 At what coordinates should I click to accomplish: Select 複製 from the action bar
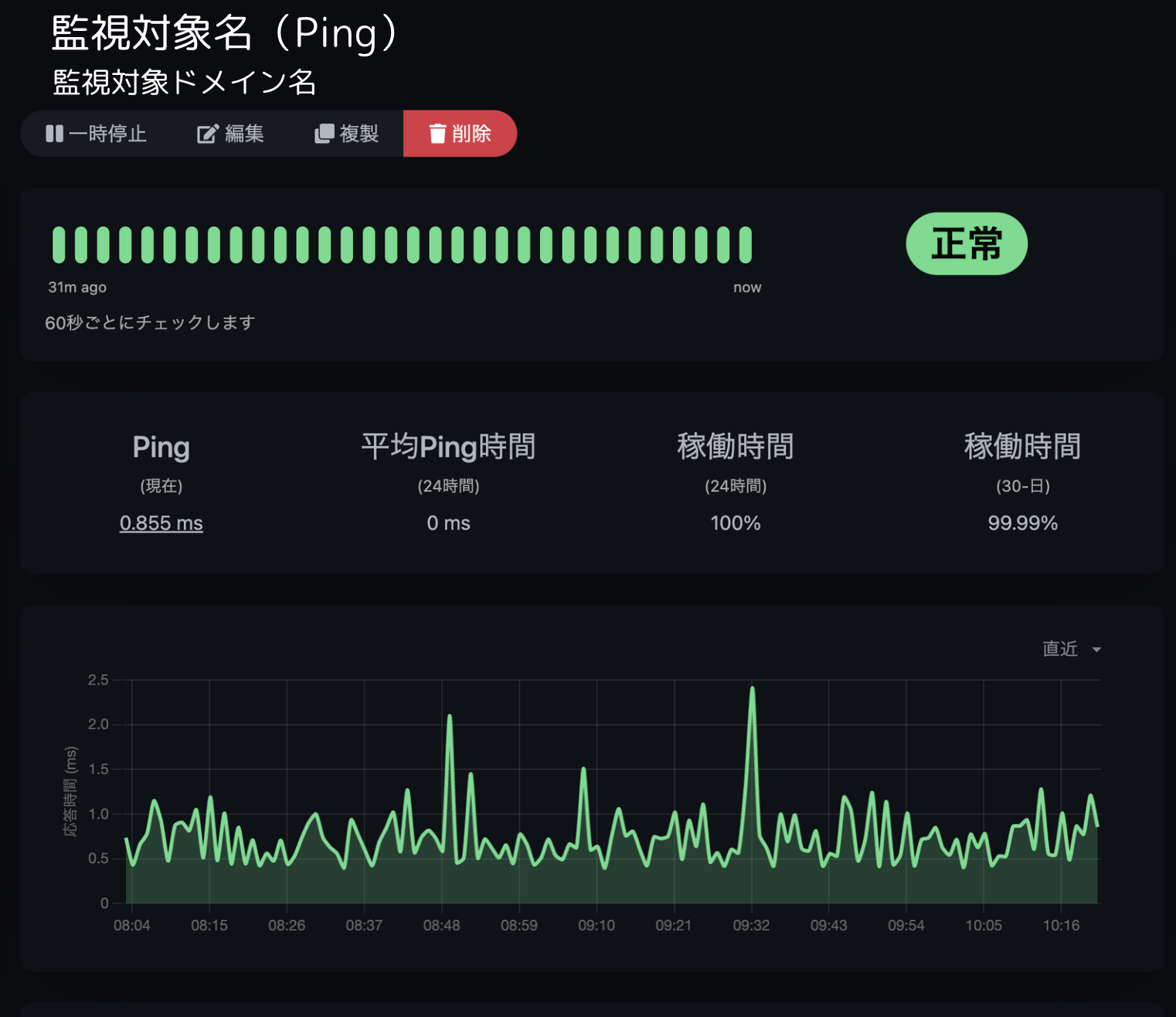pyautogui.click(x=346, y=133)
